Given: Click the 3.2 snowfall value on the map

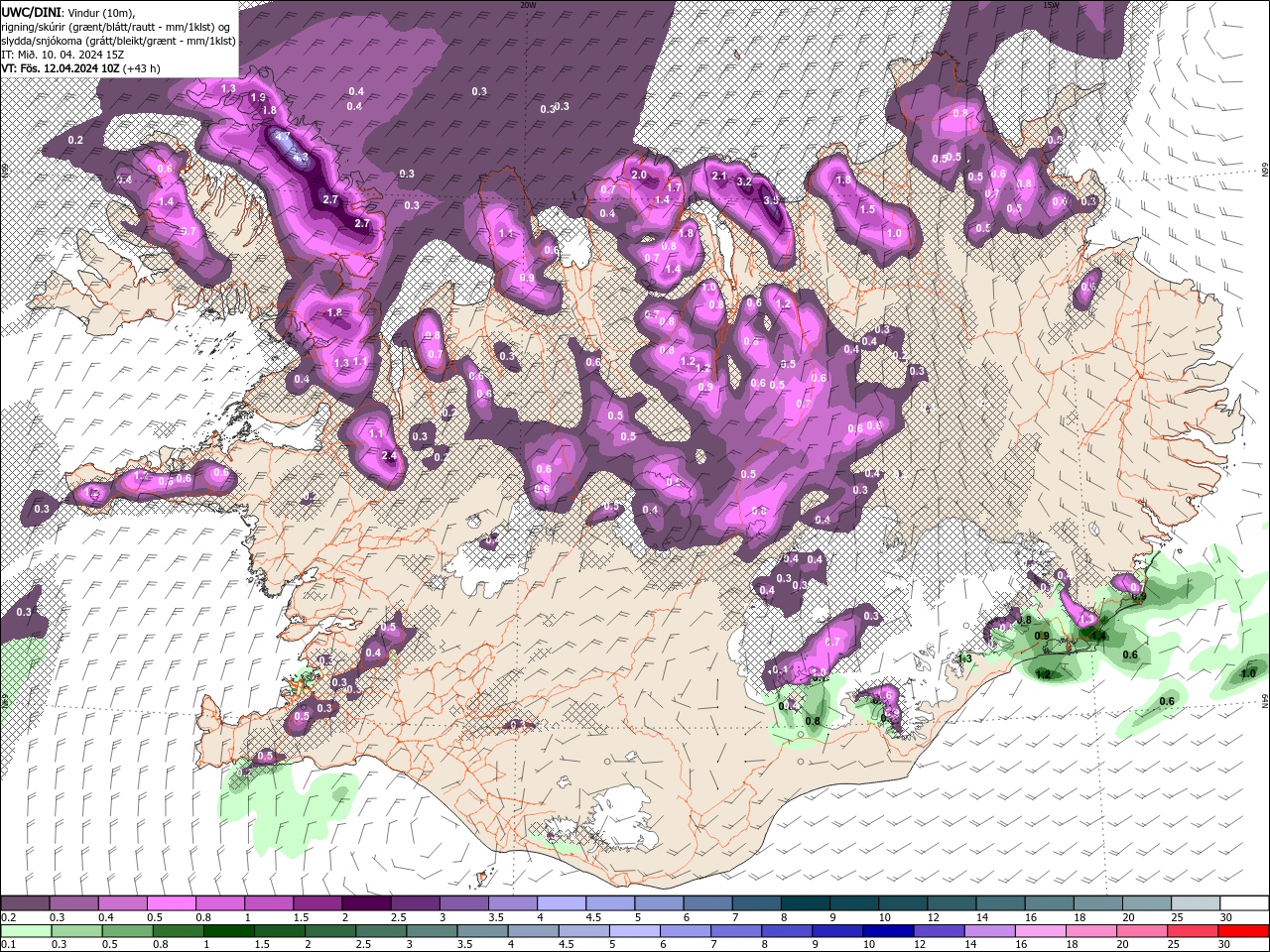Looking at the screenshot, I should pos(744,181).
